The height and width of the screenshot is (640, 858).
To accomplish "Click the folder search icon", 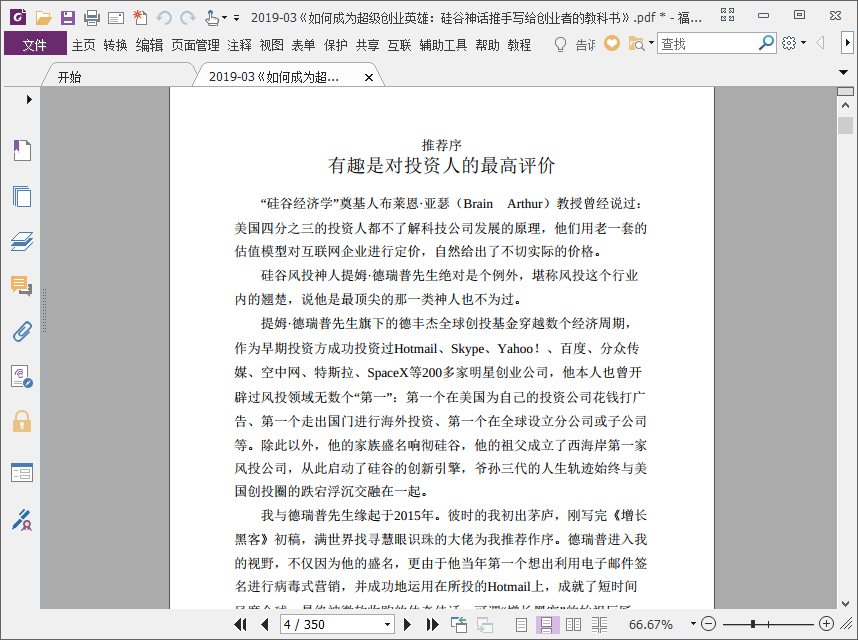I will 636,43.
